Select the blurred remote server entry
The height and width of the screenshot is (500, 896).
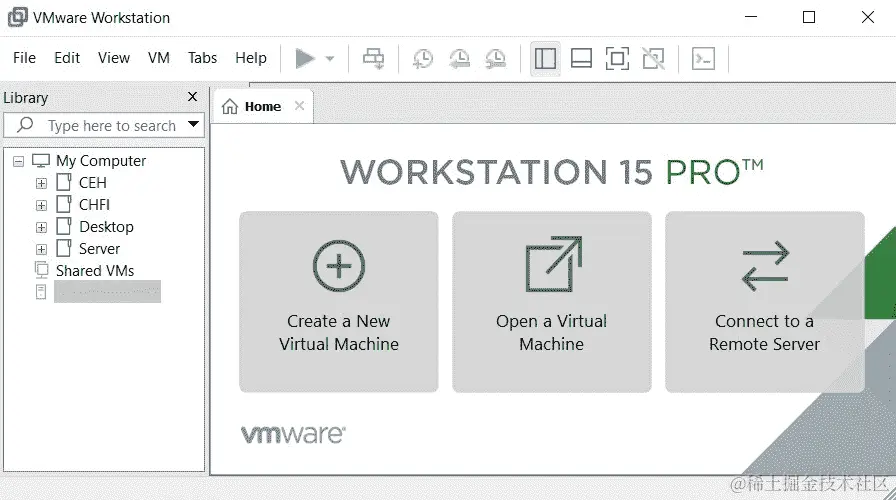pos(107,291)
